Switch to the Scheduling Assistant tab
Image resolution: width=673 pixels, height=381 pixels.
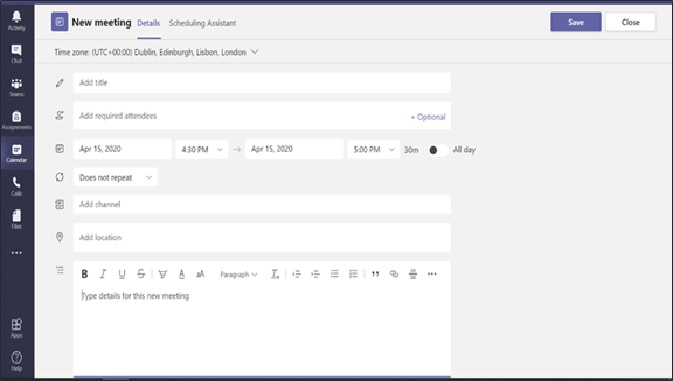click(x=202, y=23)
